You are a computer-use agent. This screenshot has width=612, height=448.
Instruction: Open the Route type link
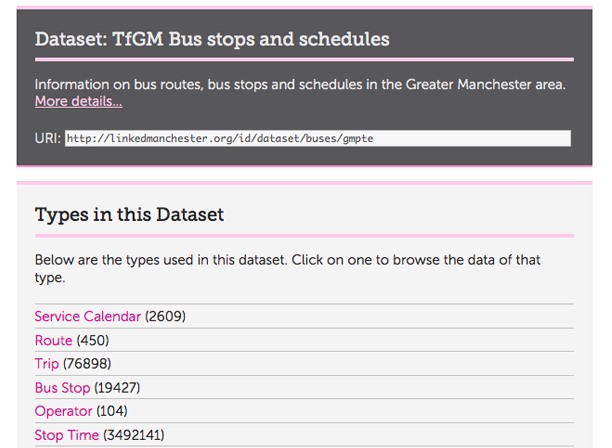point(53,340)
